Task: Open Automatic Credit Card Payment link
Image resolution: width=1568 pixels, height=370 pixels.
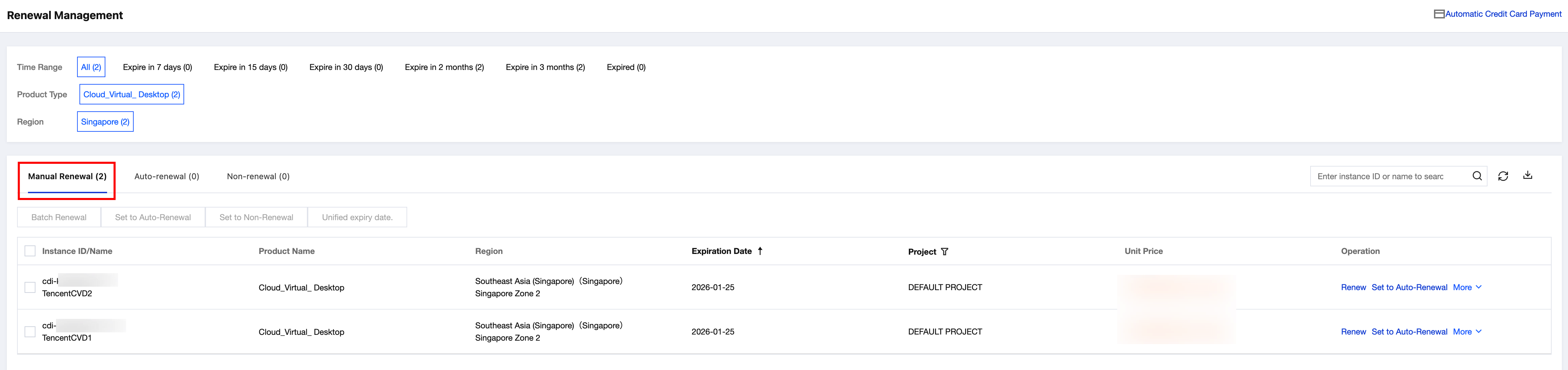Action: pyautogui.click(x=1503, y=14)
